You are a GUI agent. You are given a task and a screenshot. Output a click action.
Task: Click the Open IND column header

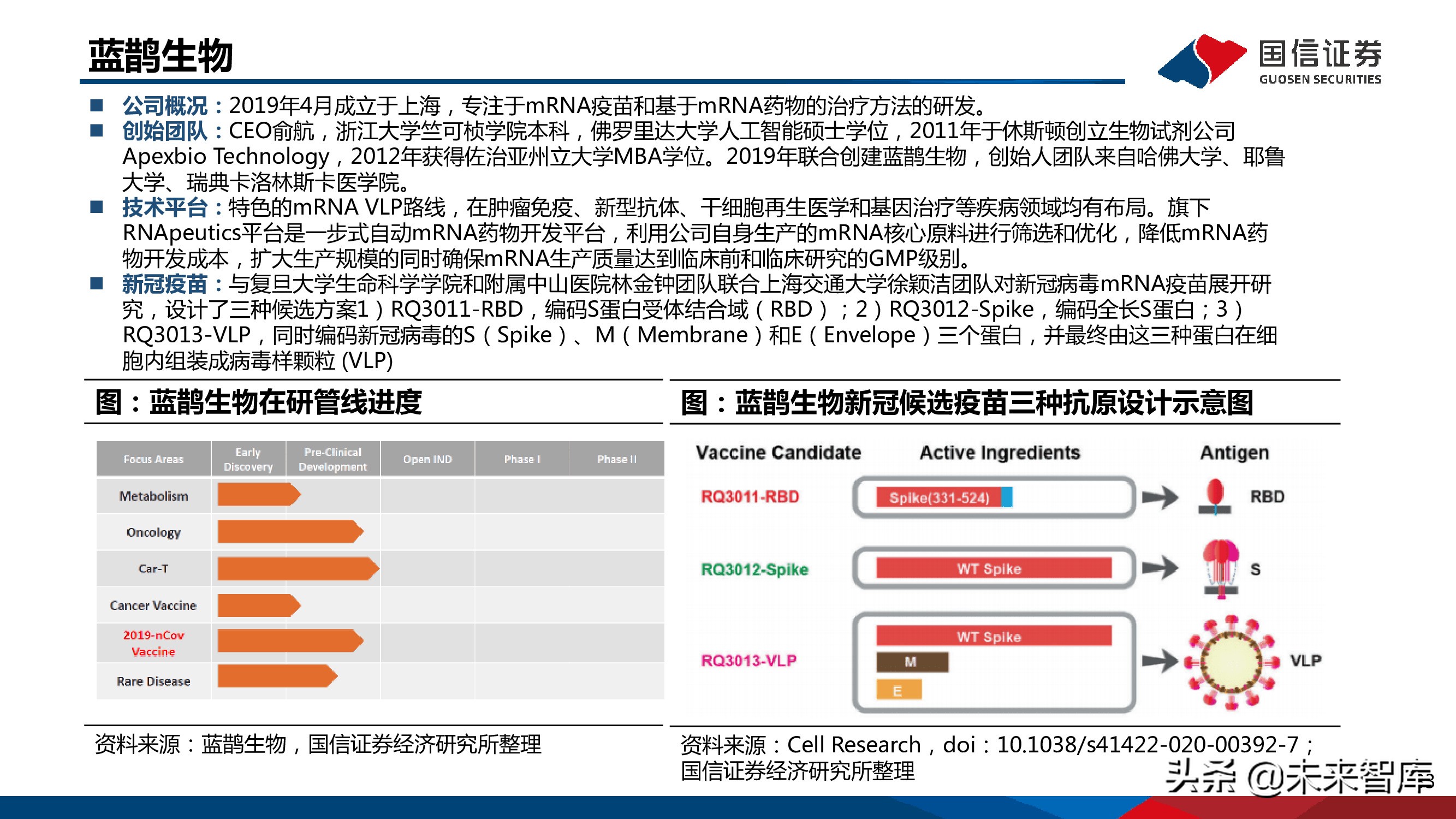[x=427, y=459]
